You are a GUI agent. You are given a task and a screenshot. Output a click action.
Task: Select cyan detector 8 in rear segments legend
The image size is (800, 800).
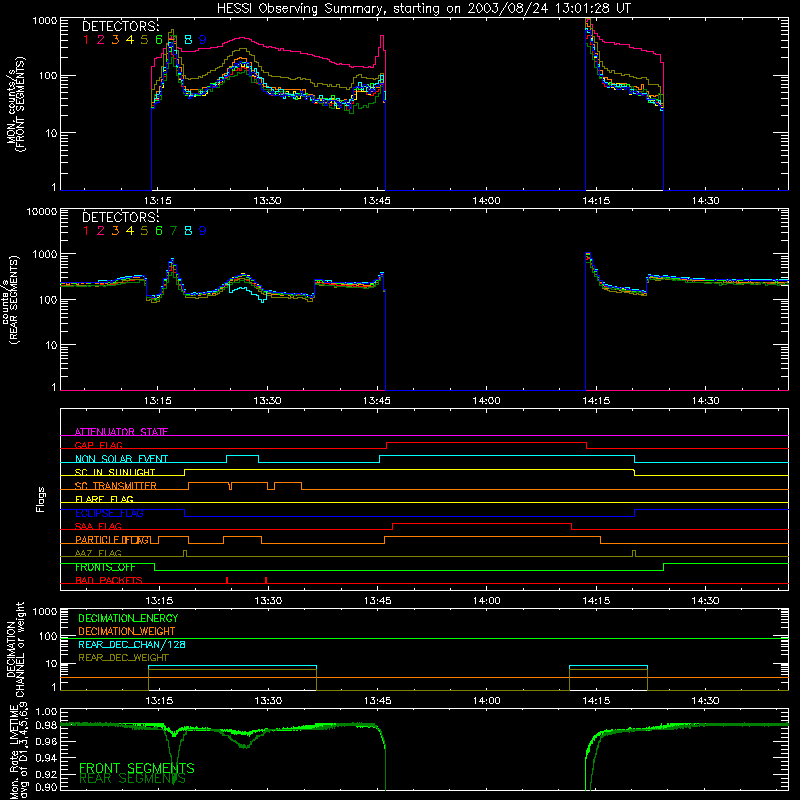coord(188,231)
